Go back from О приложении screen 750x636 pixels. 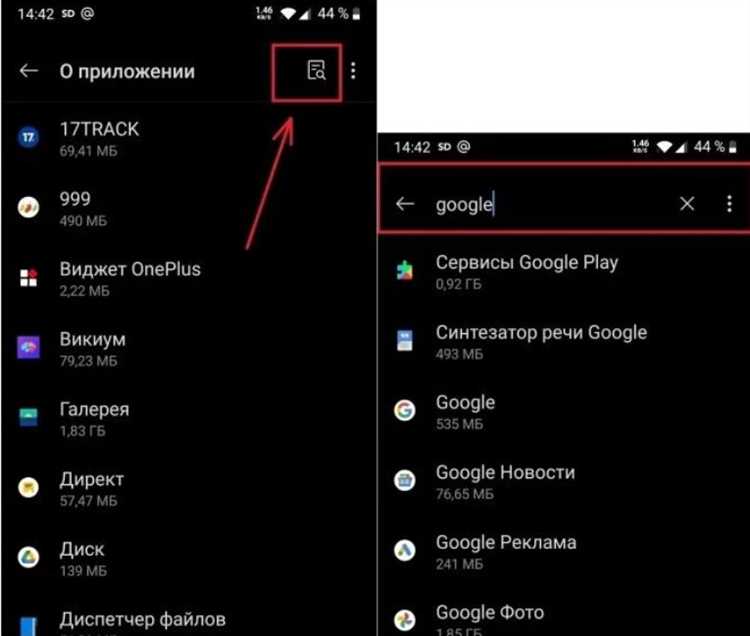pos(29,71)
